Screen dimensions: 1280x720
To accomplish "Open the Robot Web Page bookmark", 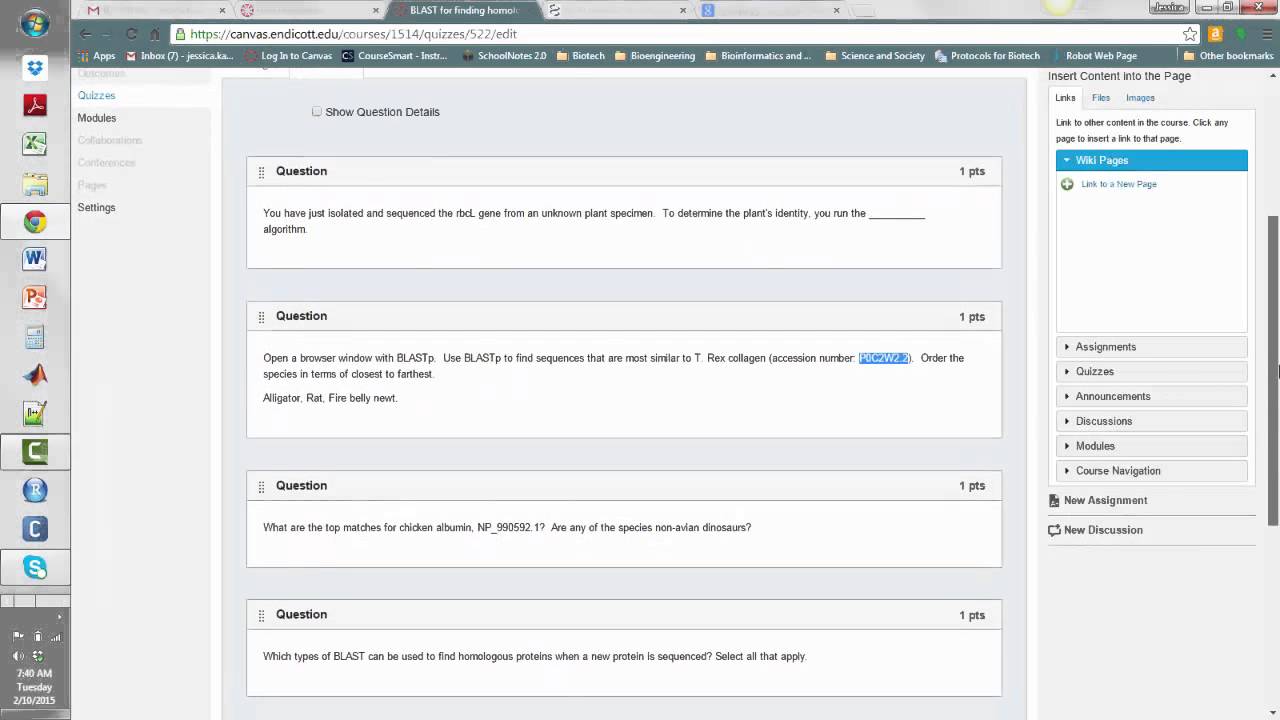I will click(x=1093, y=56).
